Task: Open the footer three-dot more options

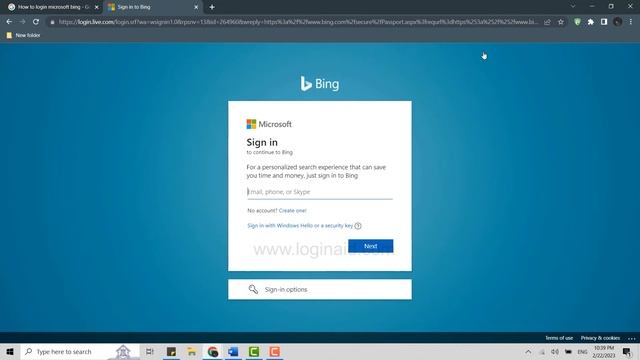Action: coord(631,338)
